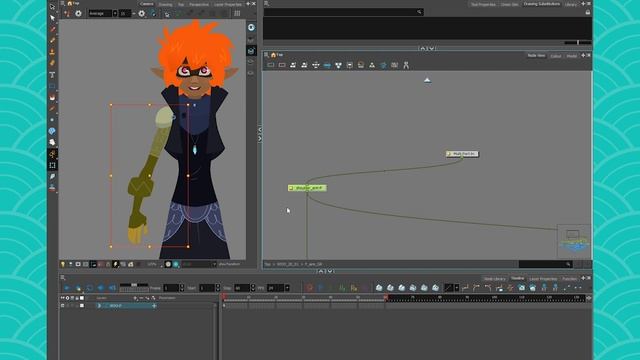Click the top circular icon right of Camera view

coord(251,27)
